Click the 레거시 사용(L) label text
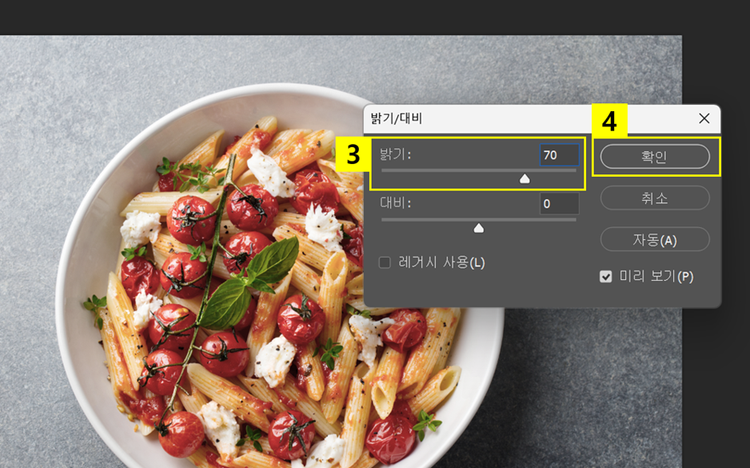Viewport: 750px width, 468px height. [x=441, y=263]
